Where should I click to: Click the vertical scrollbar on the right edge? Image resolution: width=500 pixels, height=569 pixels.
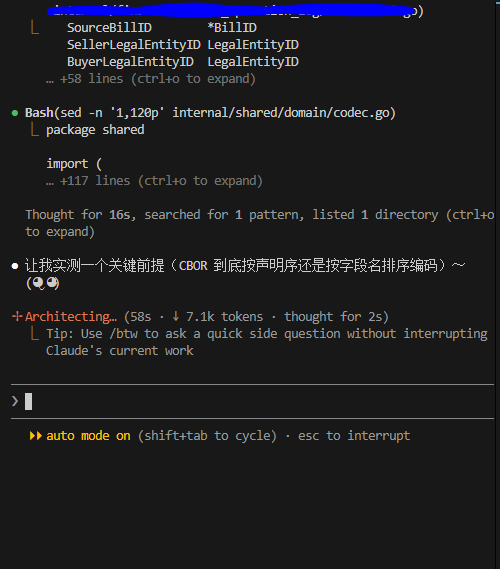tap(497, 284)
